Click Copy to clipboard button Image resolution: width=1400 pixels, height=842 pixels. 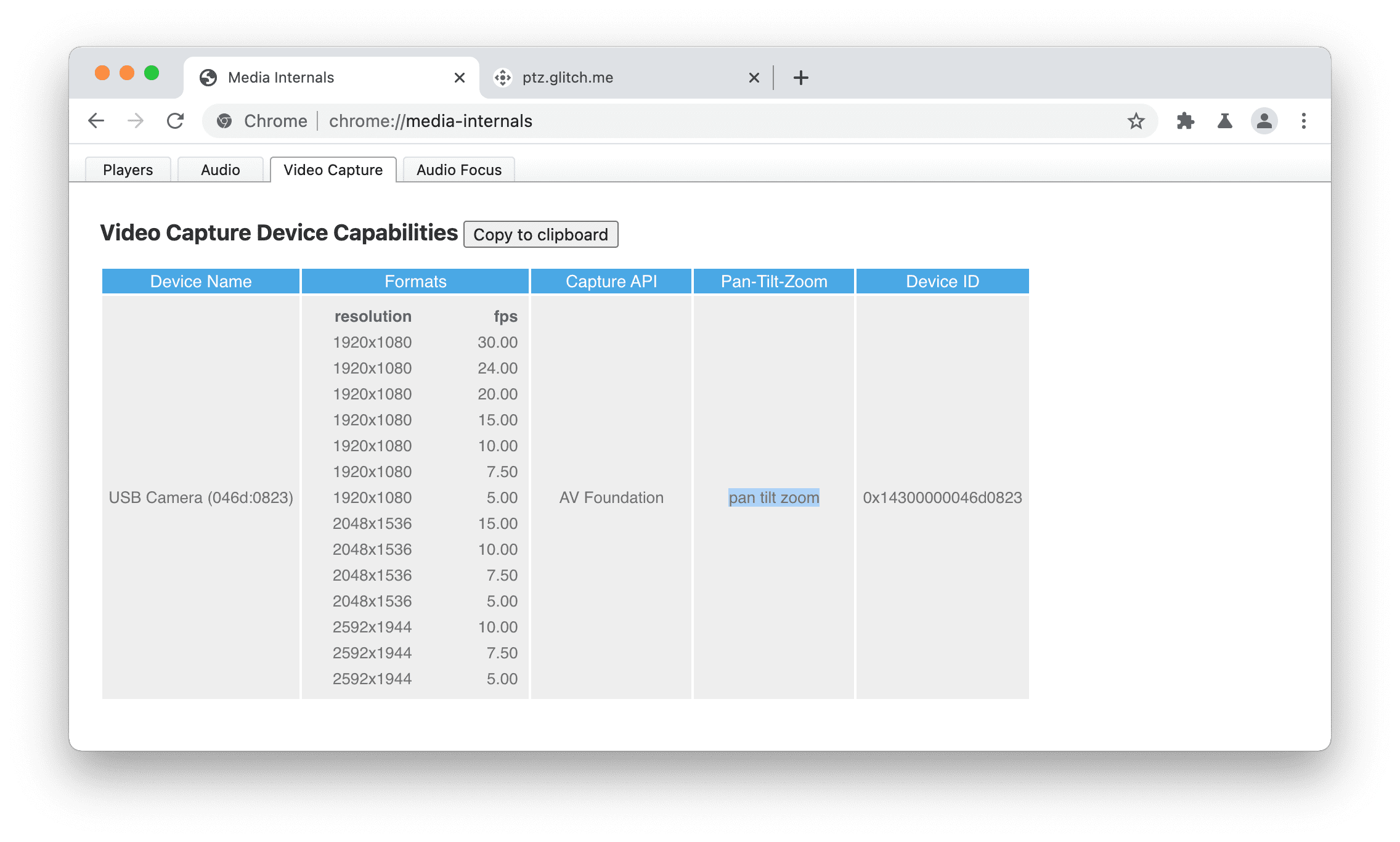540,234
